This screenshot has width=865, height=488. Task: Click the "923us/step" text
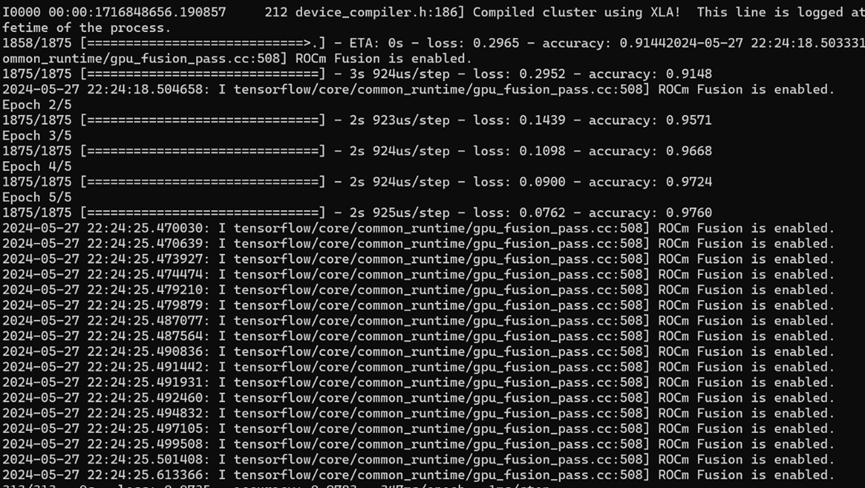click(410, 120)
